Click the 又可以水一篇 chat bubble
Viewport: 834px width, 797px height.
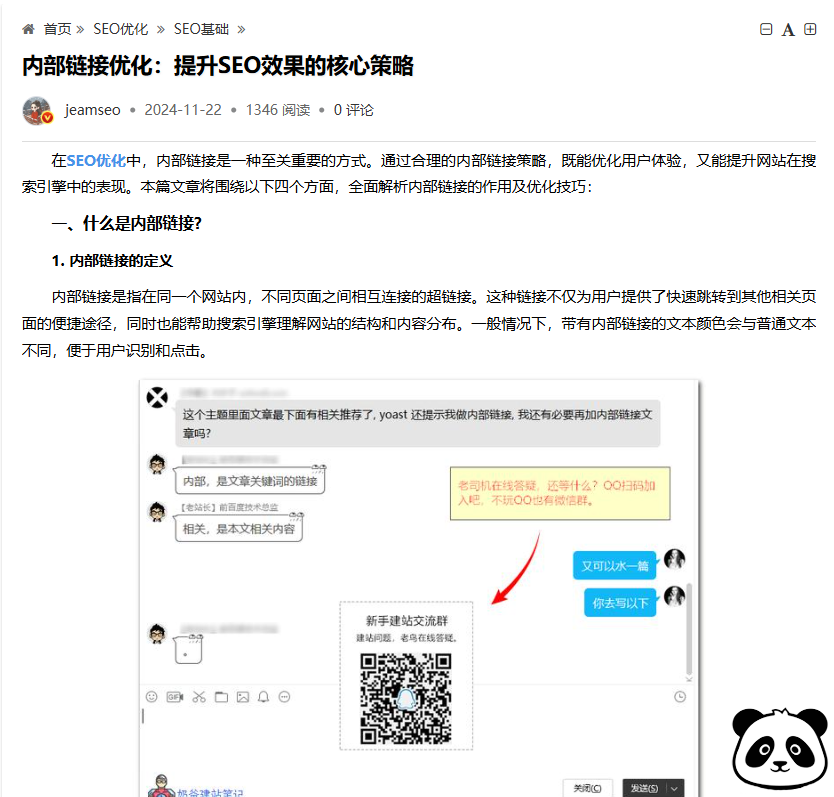pyautogui.click(x=615, y=566)
